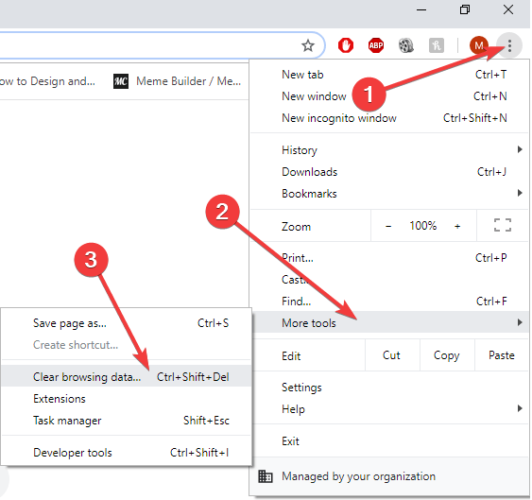Open the ABP Adblock Plus extension

click(376, 45)
